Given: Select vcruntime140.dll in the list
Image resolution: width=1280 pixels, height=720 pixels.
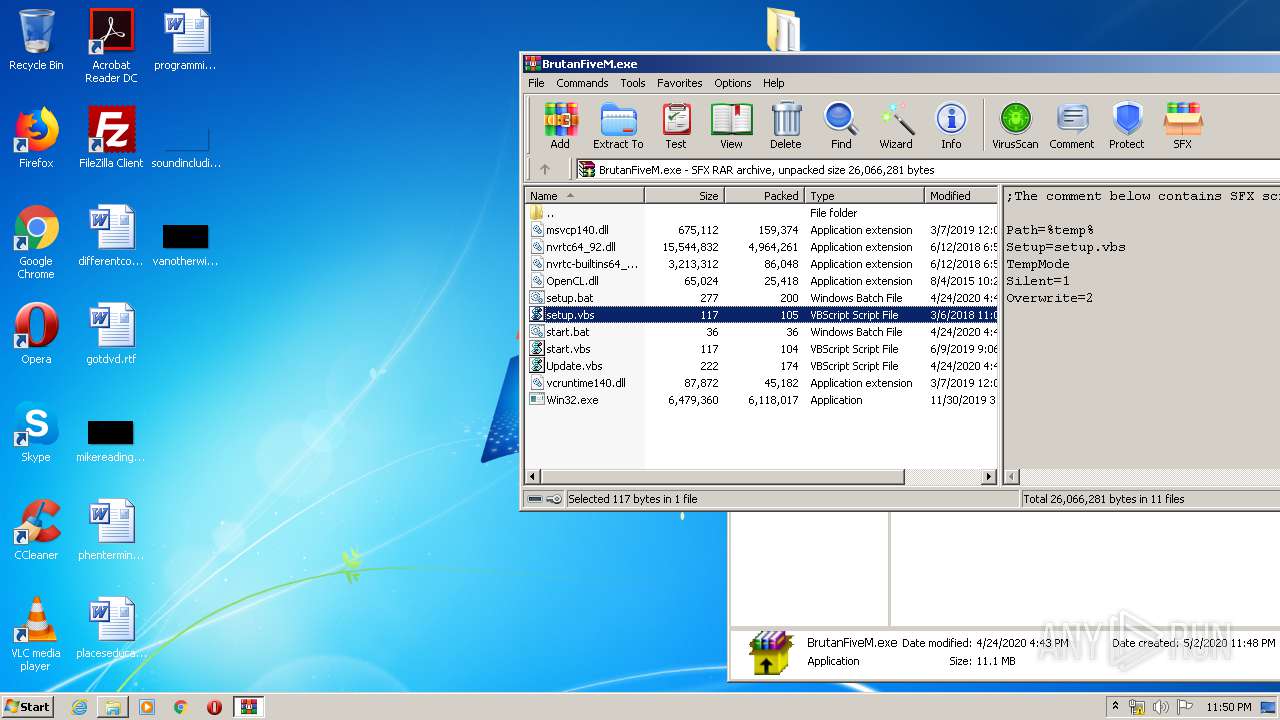Looking at the screenshot, I should click(761, 383).
